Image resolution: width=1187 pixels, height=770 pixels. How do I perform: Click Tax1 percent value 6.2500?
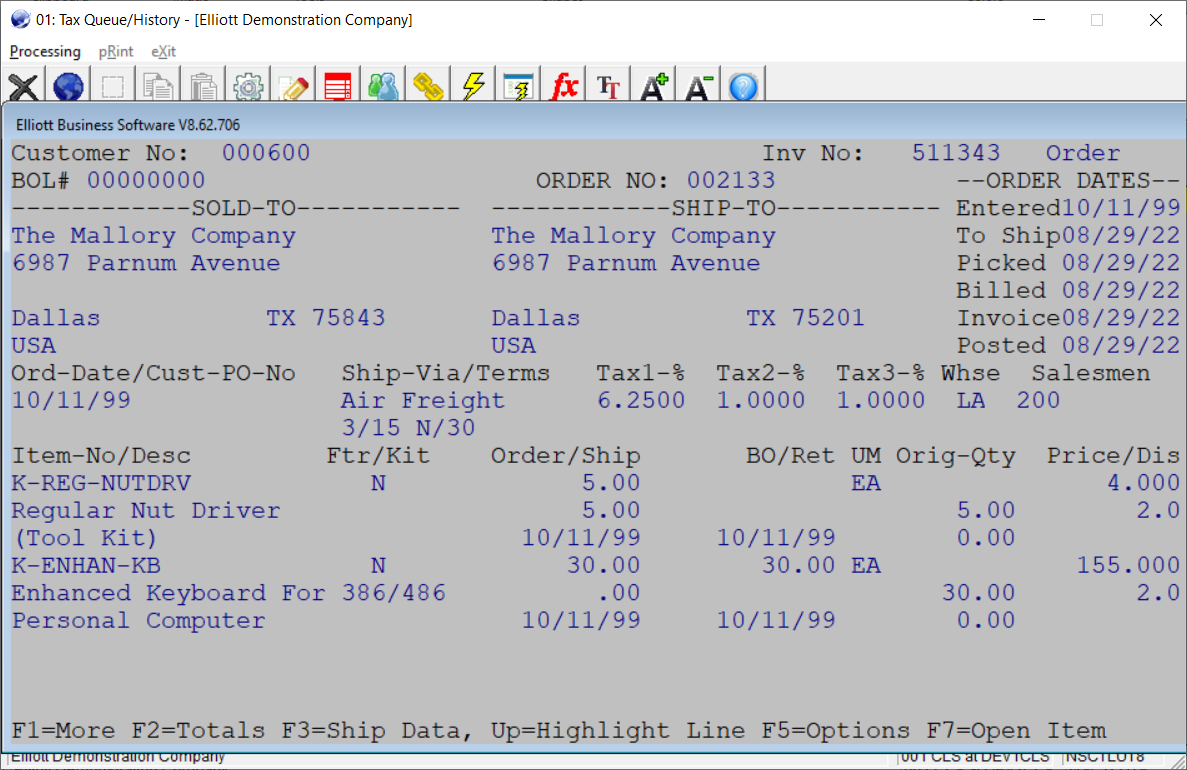(x=641, y=401)
